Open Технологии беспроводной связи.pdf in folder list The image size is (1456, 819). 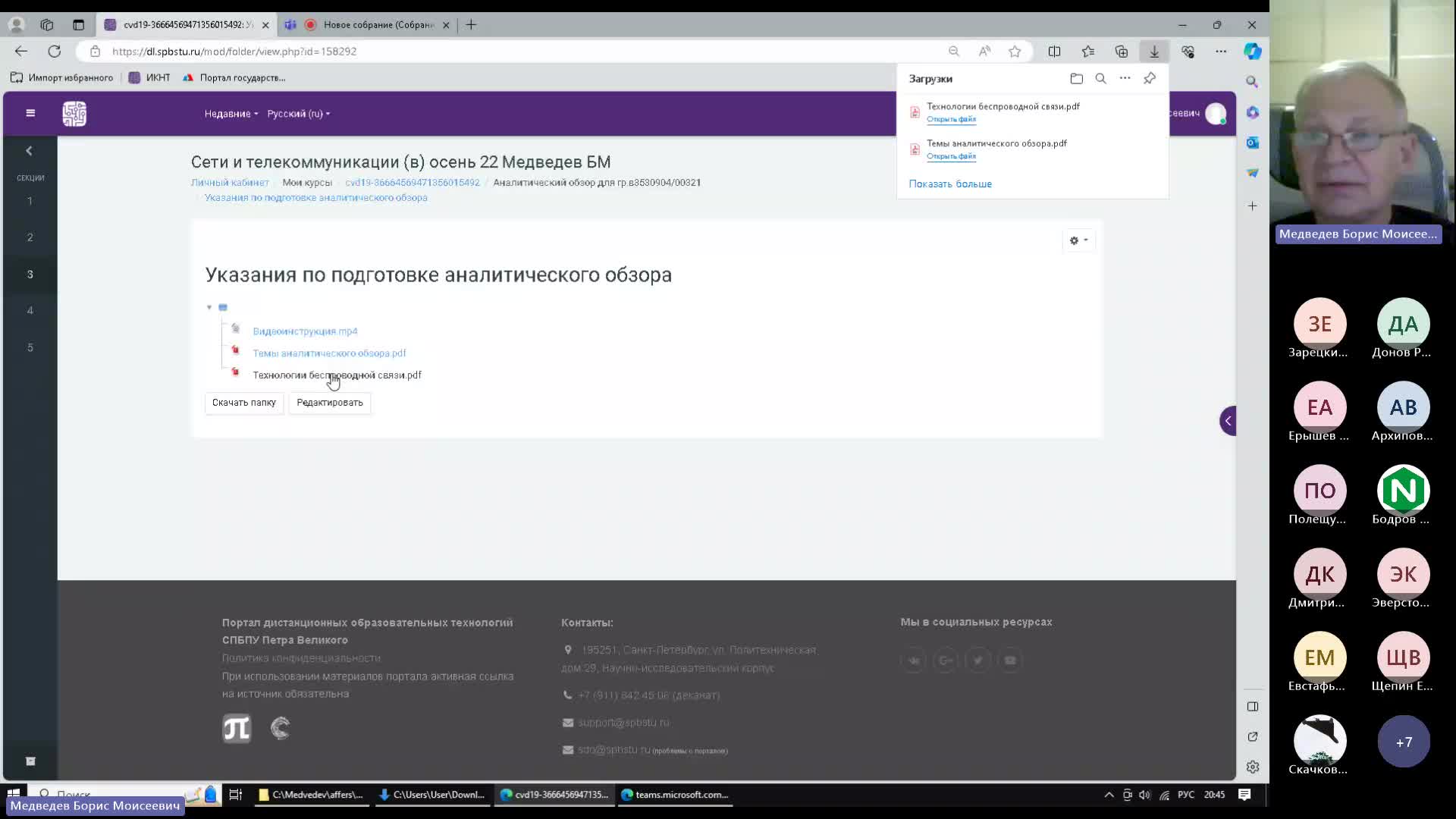(337, 375)
